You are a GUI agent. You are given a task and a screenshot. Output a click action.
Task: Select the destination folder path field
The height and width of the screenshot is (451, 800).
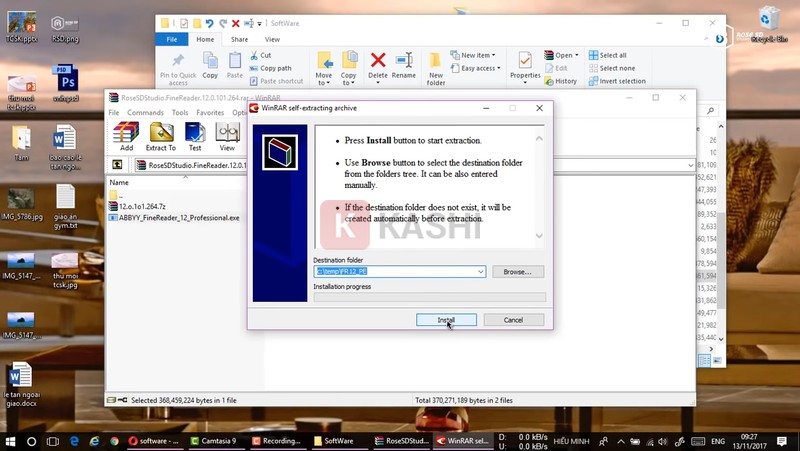399,271
